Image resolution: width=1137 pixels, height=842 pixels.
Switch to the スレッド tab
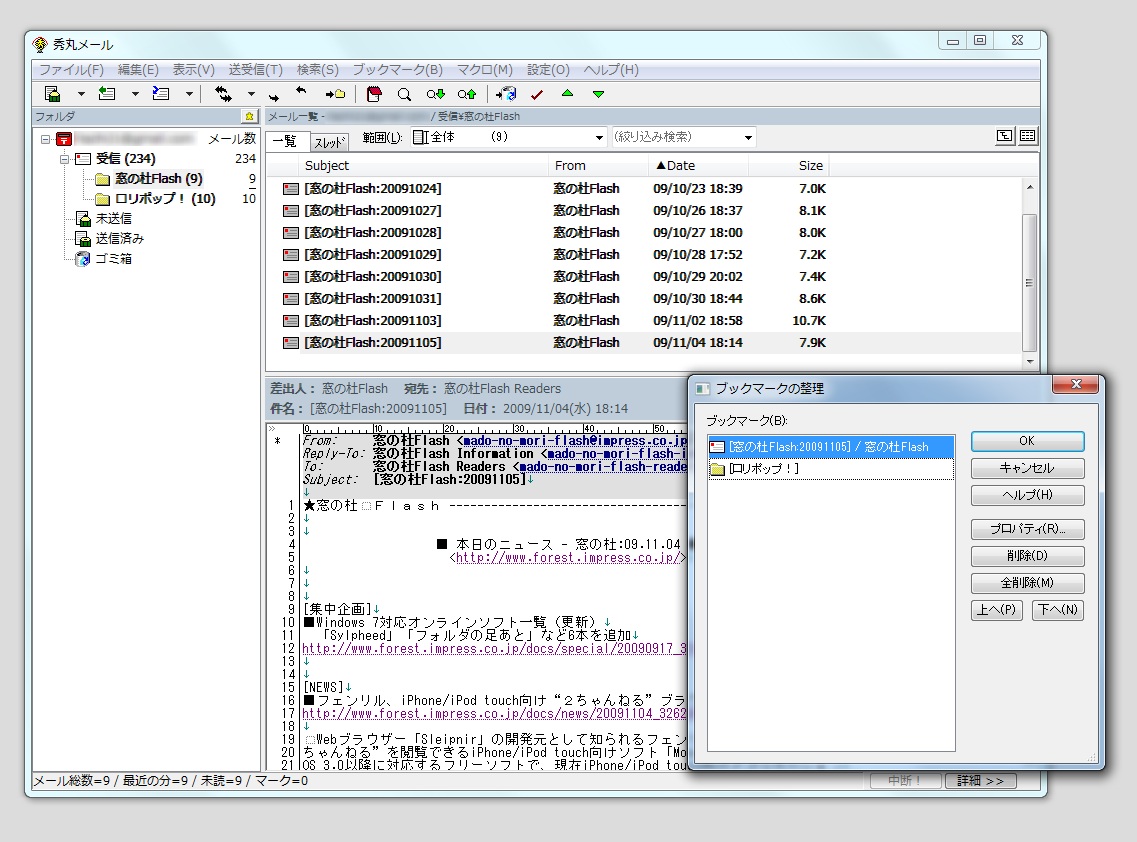(330, 142)
